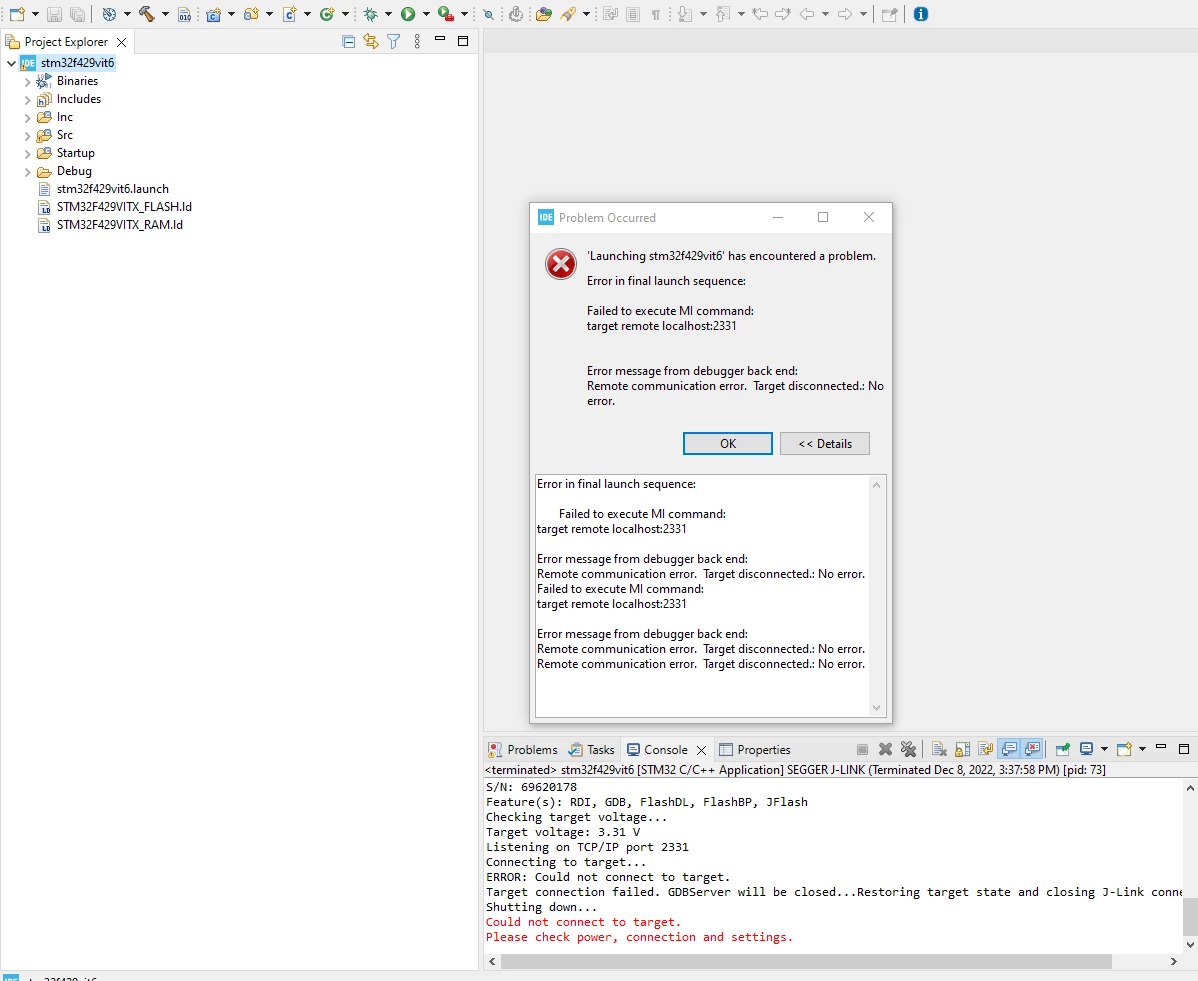The image size is (1198, 981).
Task: Click Remove All Terminated Launches icon
Action: tap(908, 749)
